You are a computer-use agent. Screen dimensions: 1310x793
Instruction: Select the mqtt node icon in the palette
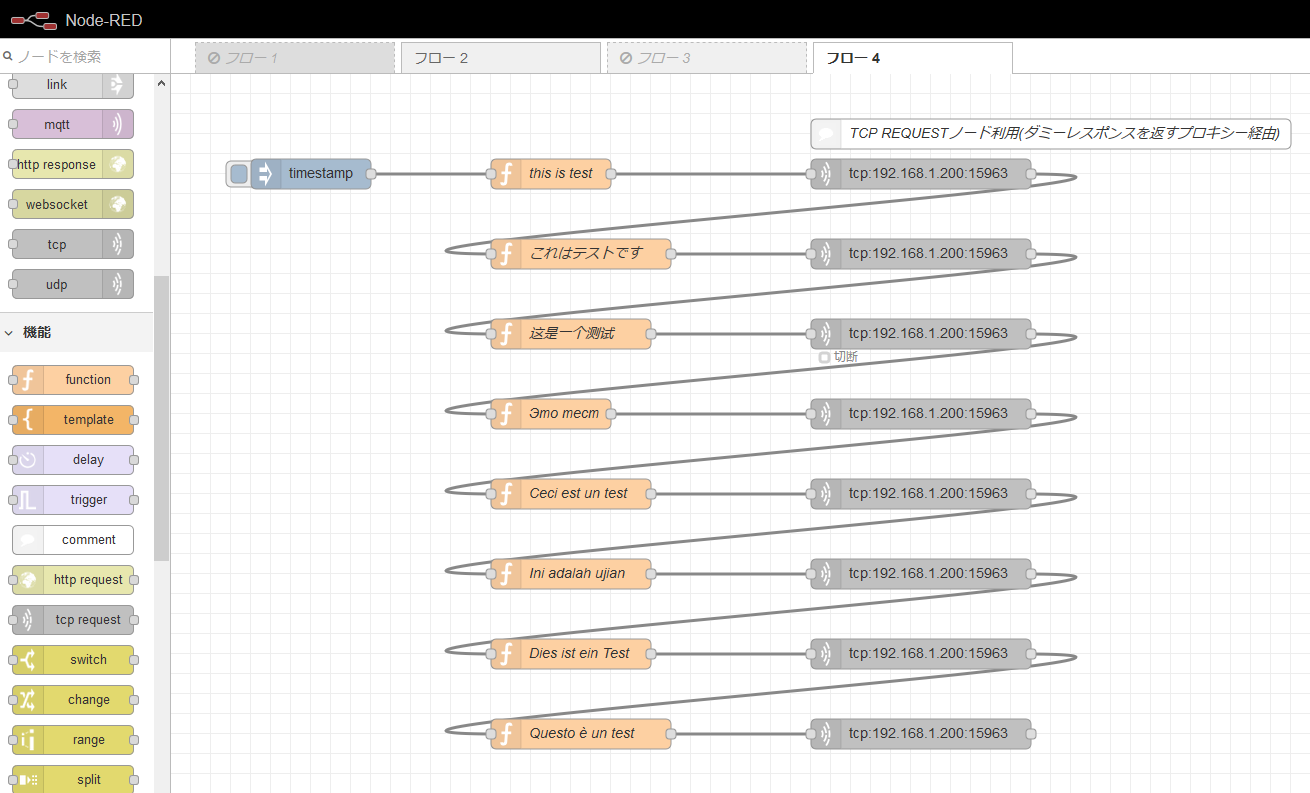click(x=117, y=125)
